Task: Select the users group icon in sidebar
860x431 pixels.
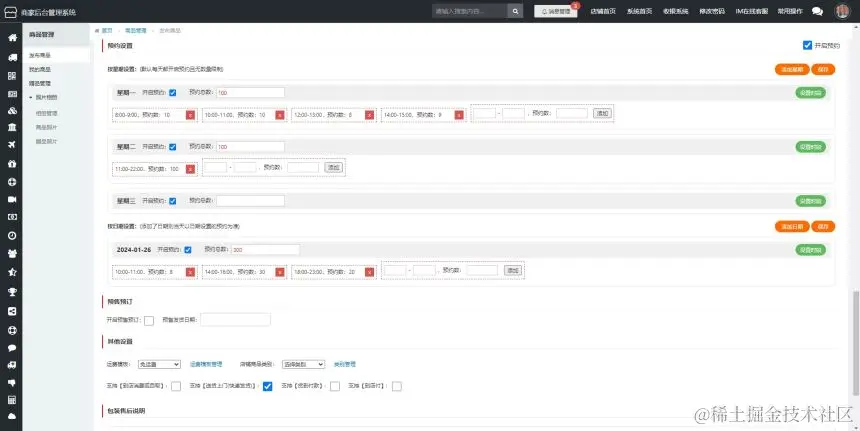Action: click(12, 253)
